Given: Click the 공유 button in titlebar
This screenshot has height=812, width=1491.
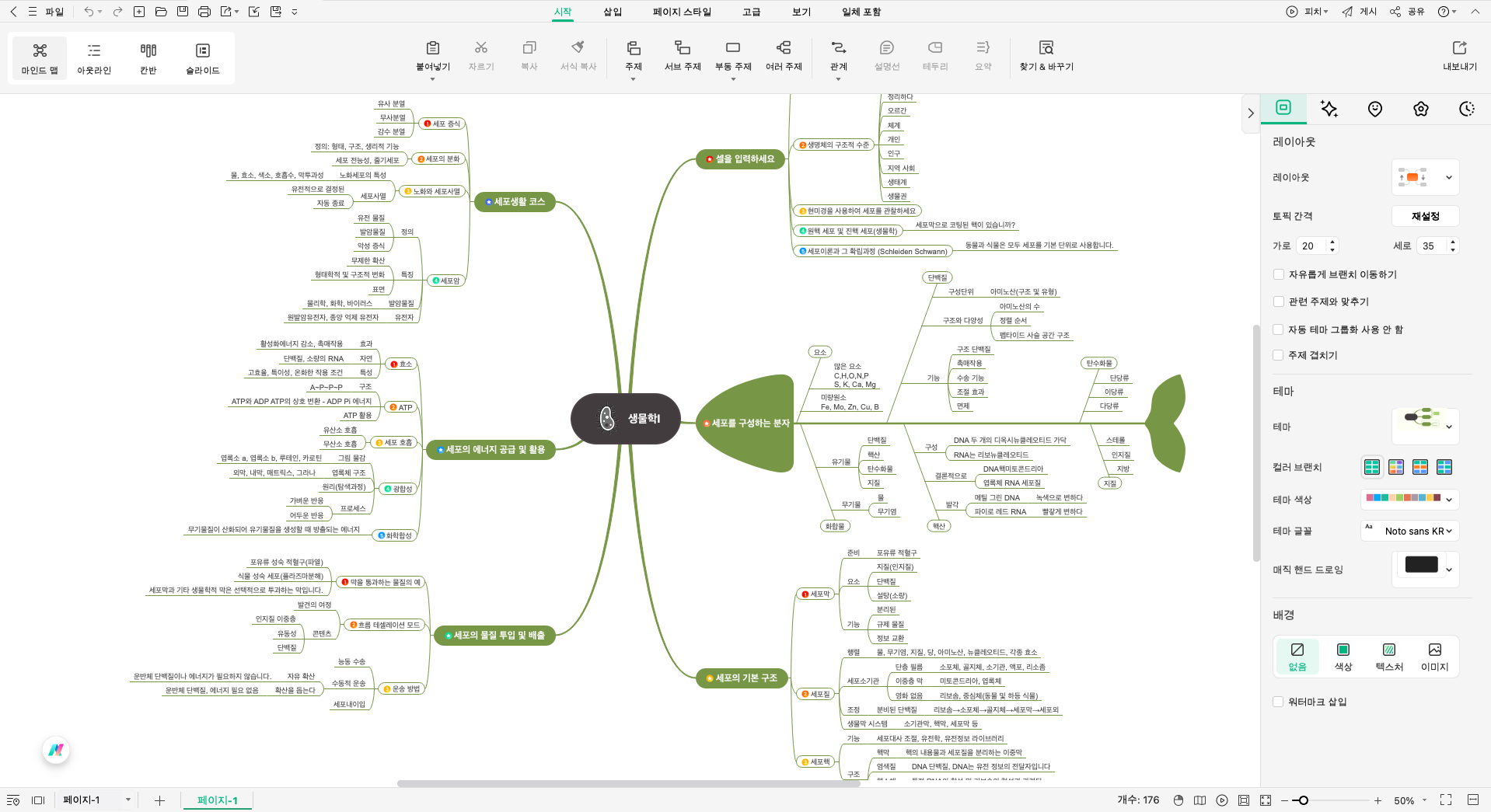Looking at the screenshot, I should pos(1413,12).
